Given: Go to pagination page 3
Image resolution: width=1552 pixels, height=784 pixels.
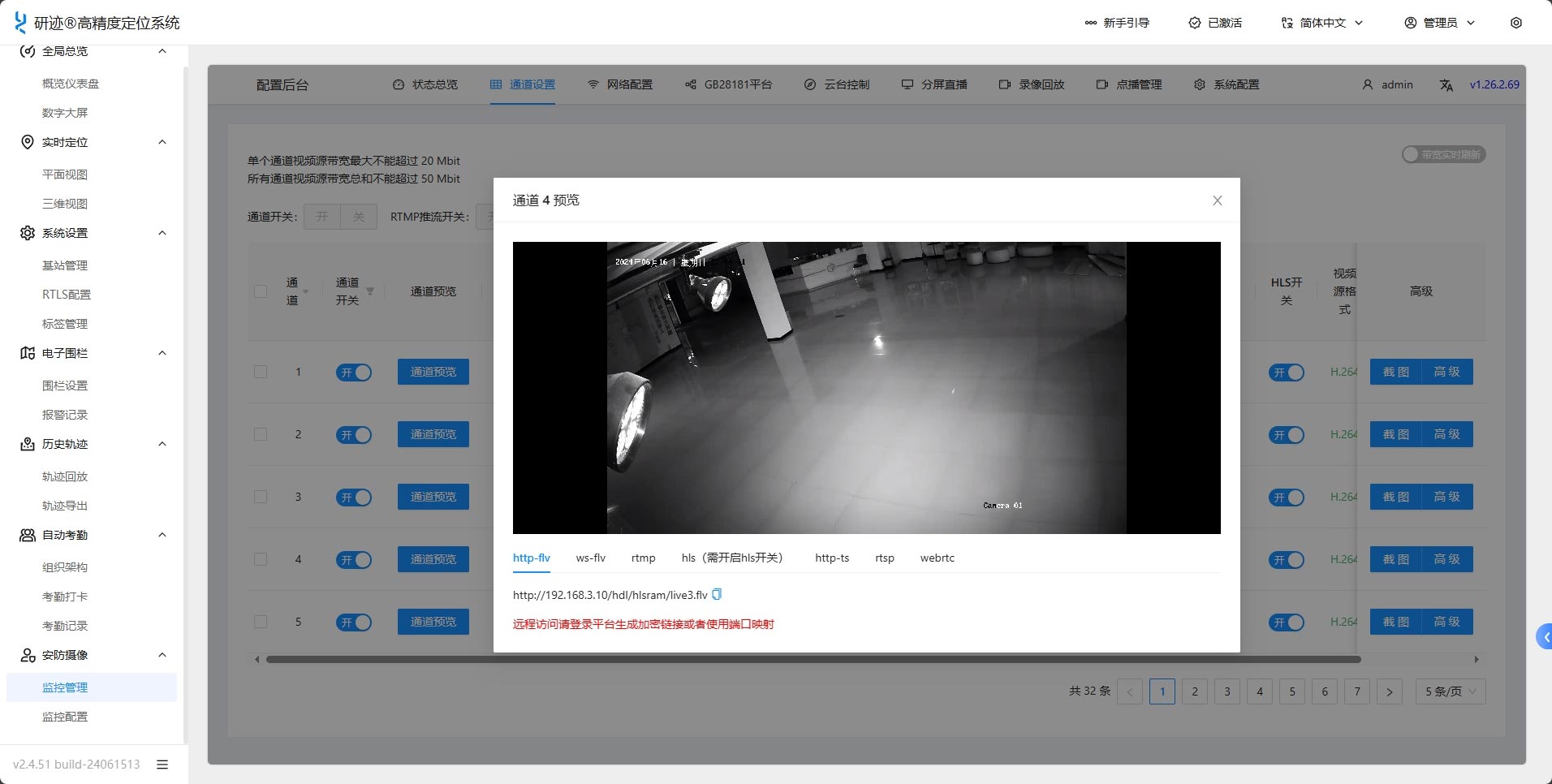Looking at the screenshot, I should coord(1227,691).
